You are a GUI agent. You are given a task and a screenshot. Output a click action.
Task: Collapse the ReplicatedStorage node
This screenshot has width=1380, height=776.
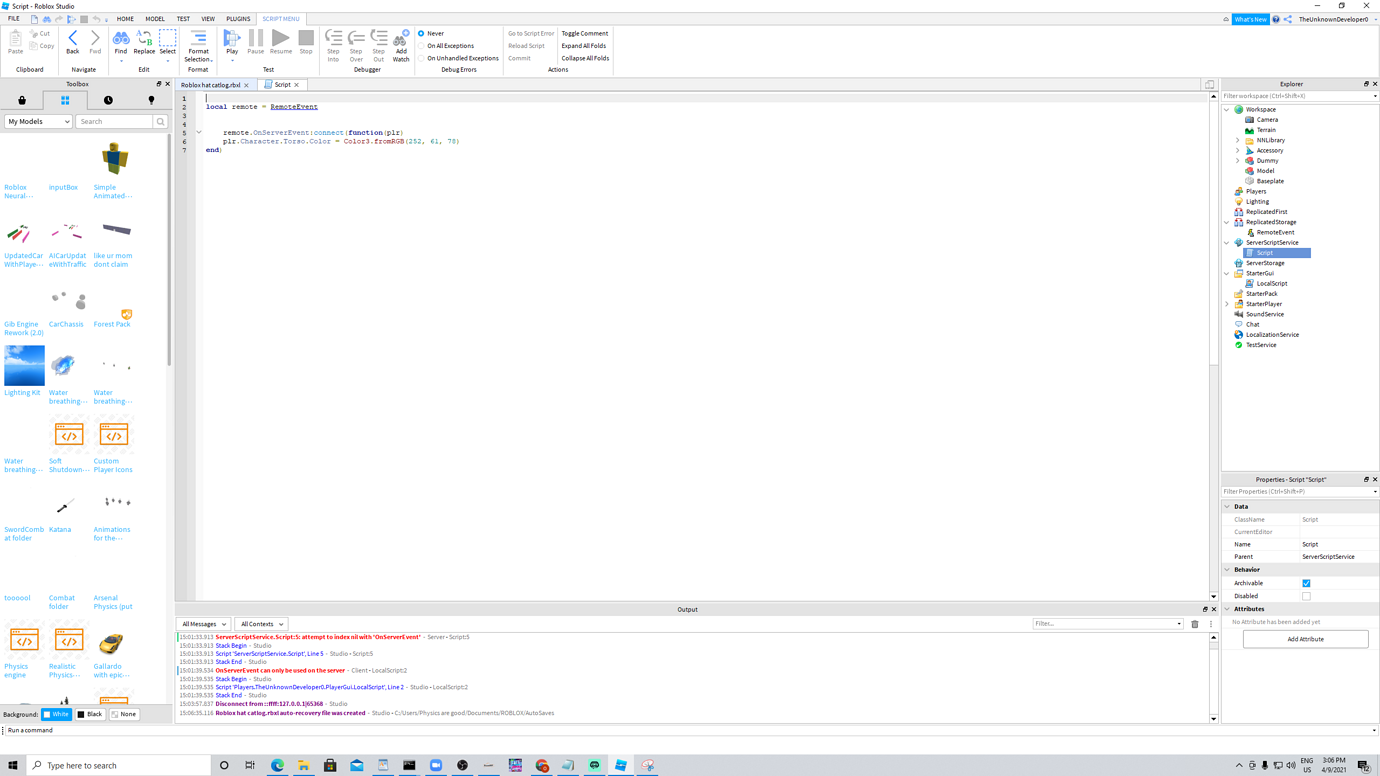point(1228,222)
